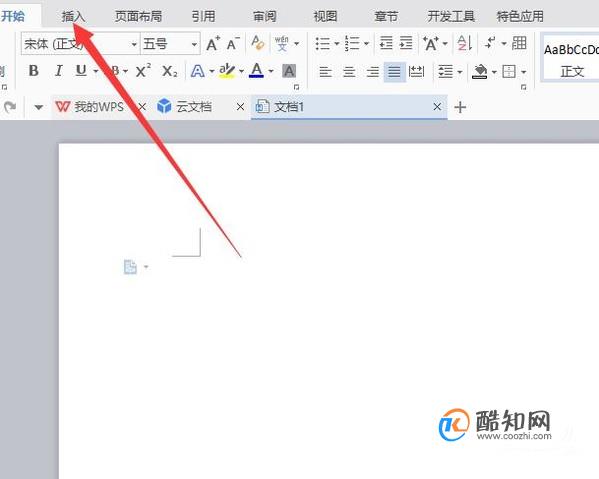The width and height of the screenshot is (599, 479).
Task: Apply font color with red A
Action: click(256, 71)
